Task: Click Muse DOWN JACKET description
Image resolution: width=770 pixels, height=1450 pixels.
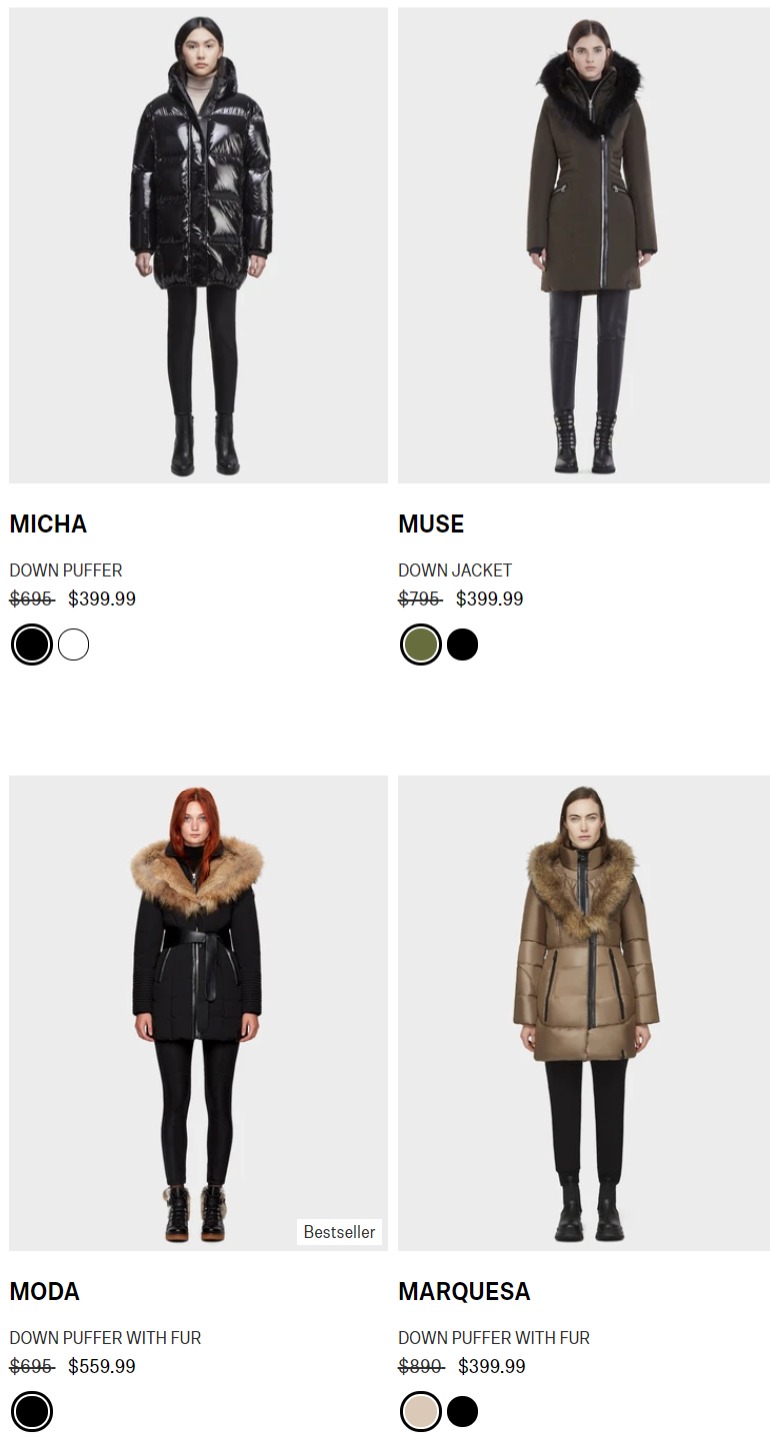Action: [455, 570]
